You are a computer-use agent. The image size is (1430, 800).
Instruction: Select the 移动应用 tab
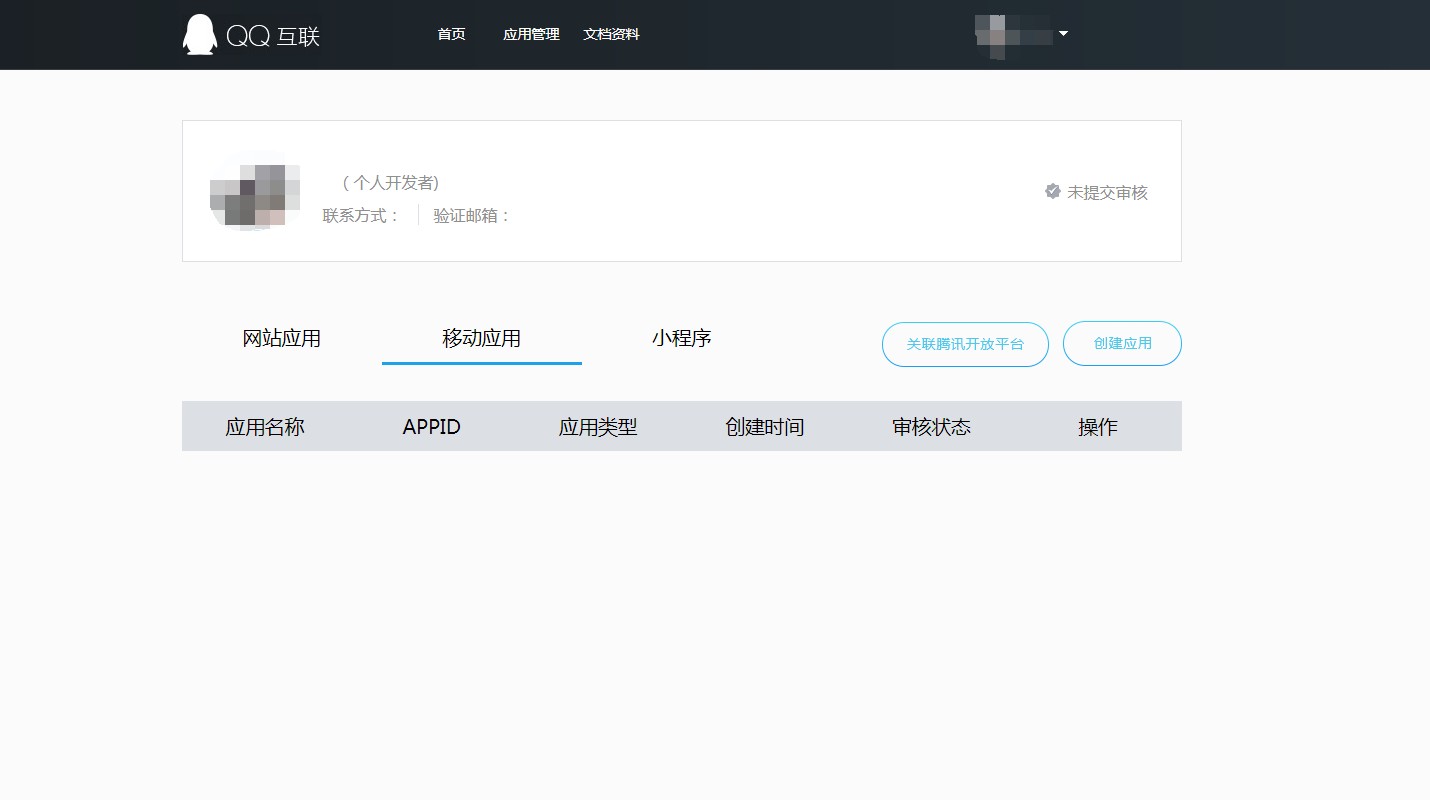point(482,338)
